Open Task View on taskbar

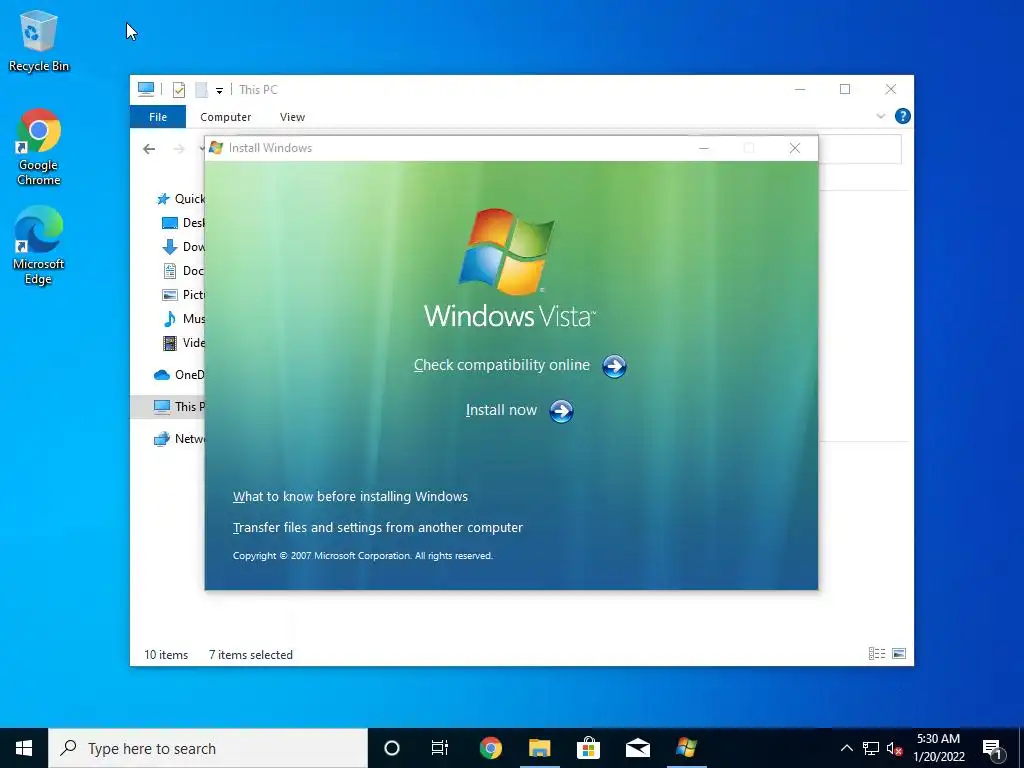pos(440,748)
